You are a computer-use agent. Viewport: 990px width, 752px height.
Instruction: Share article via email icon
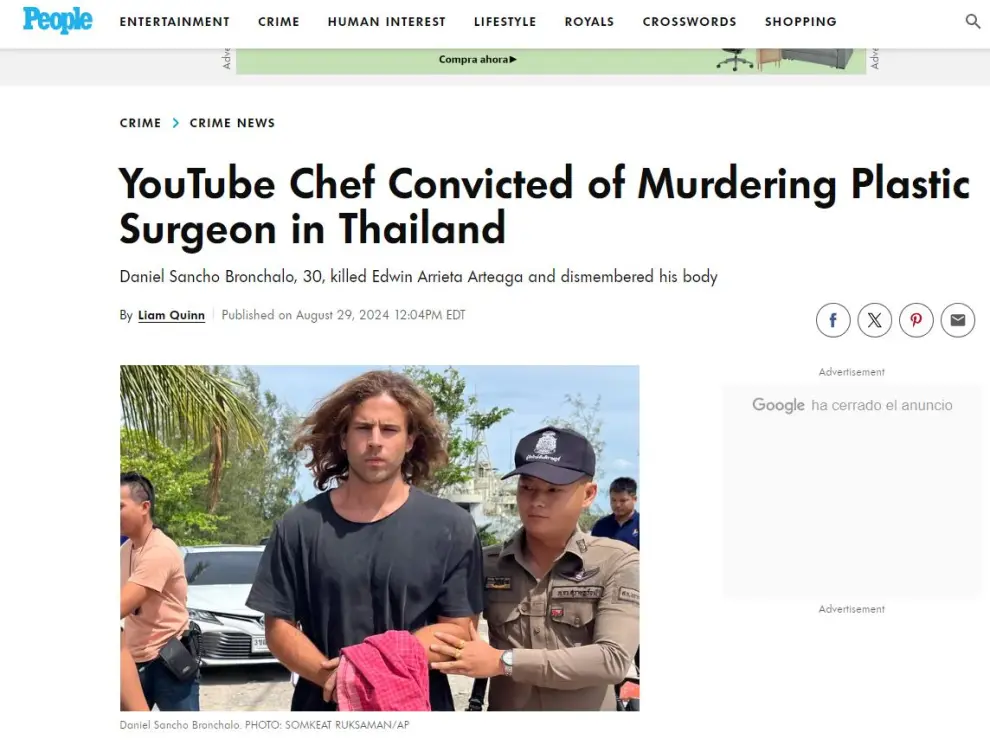tap(958, 320)
